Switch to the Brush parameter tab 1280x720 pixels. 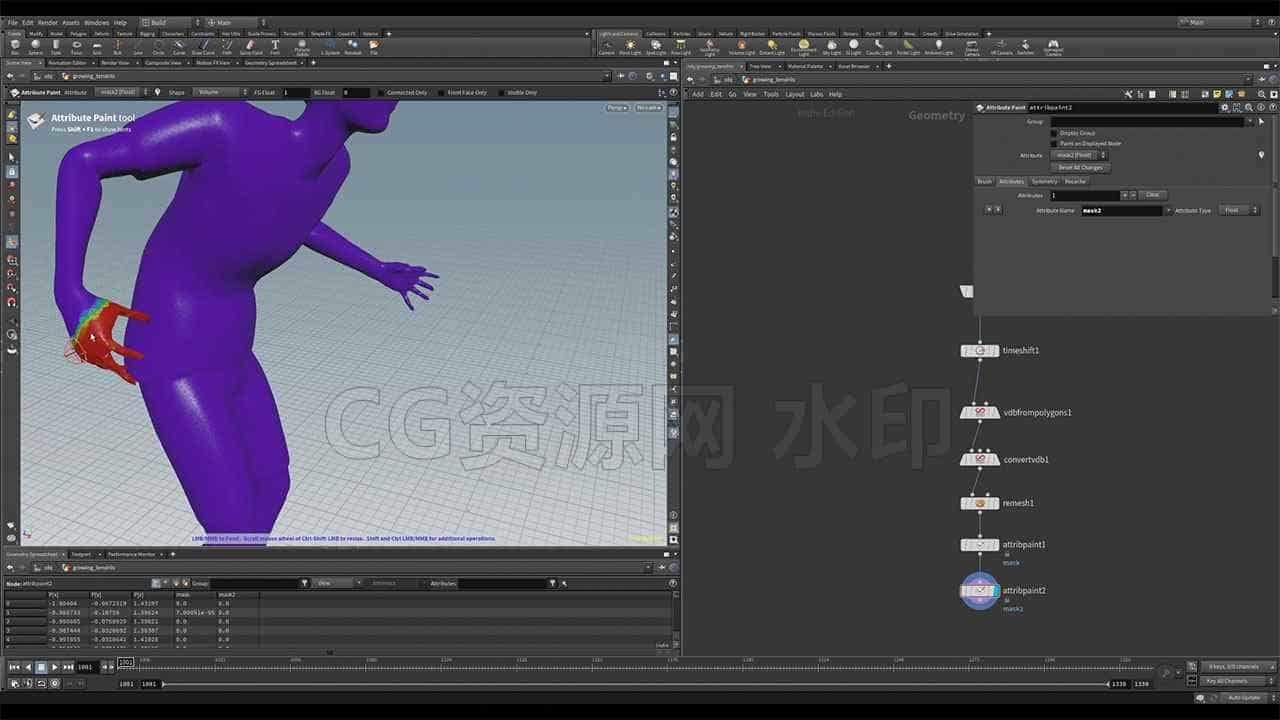pyautogui.click(x=985, y=181)
